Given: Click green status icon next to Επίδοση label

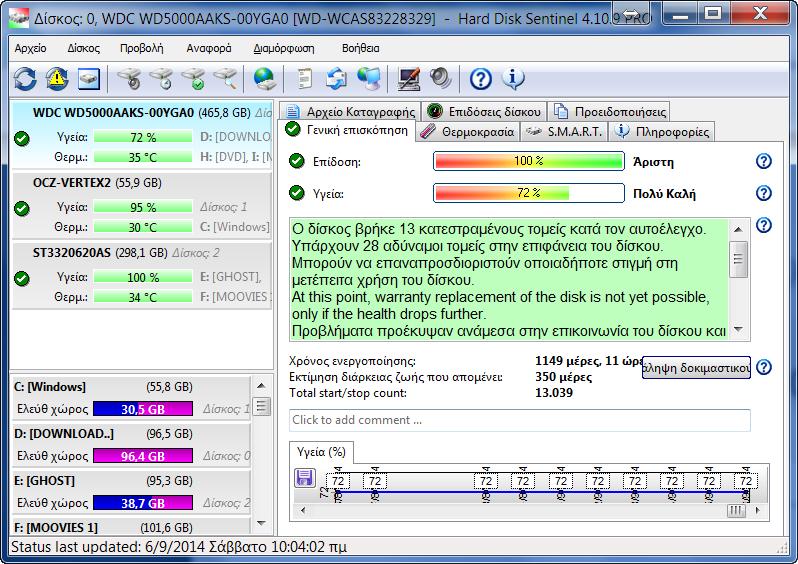Looking at the screenshot, I should click(x=297, y=161).
